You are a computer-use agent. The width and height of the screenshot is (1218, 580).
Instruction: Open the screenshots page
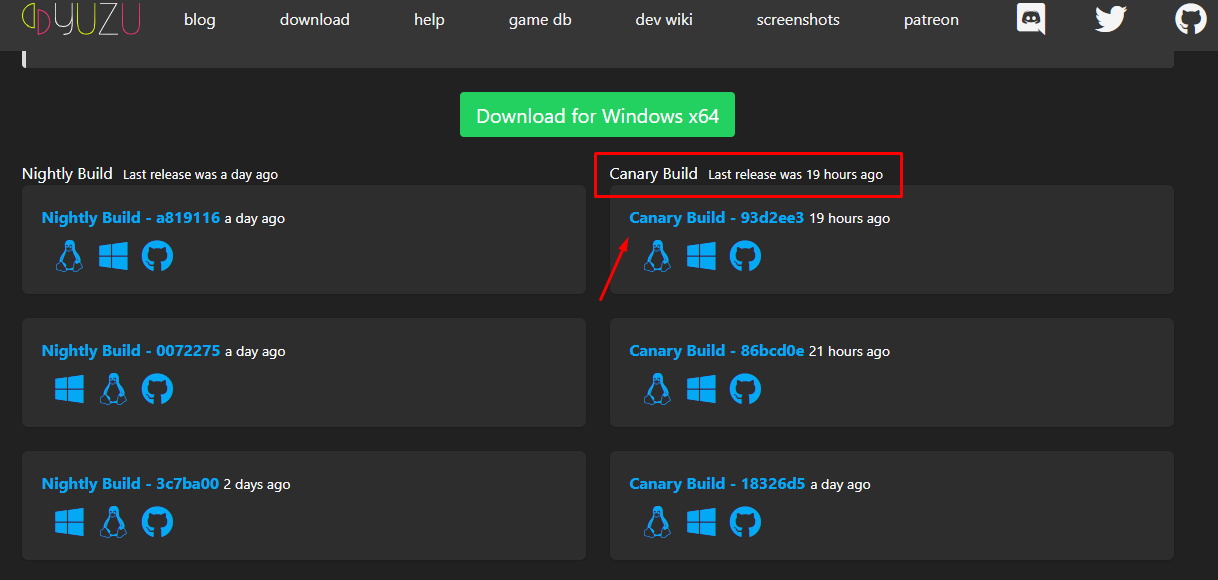[x=798, y=20]
